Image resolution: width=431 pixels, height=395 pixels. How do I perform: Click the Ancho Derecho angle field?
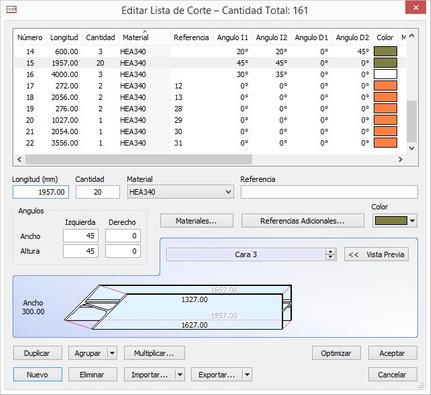[x=123, y=236]
